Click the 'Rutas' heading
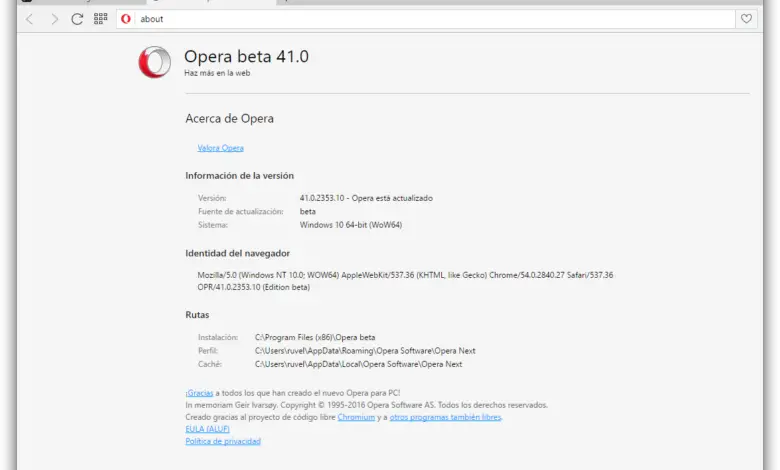 pos(197,315)
